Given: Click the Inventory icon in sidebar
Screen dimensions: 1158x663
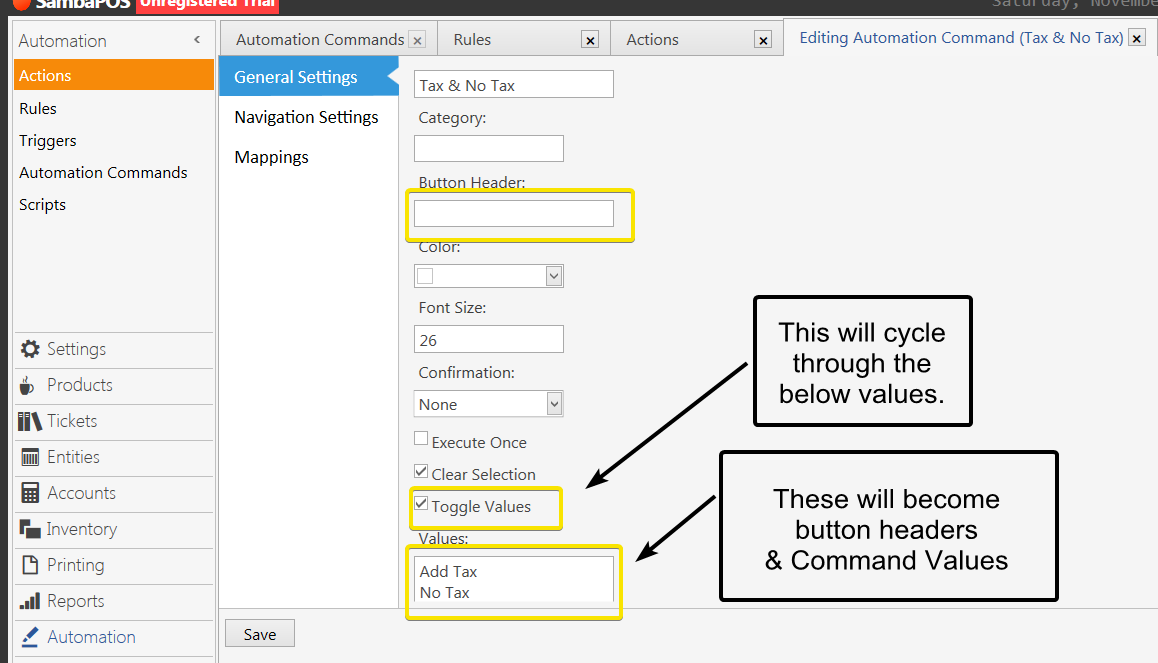Looking at the screenshot, I should coord(29,529).
